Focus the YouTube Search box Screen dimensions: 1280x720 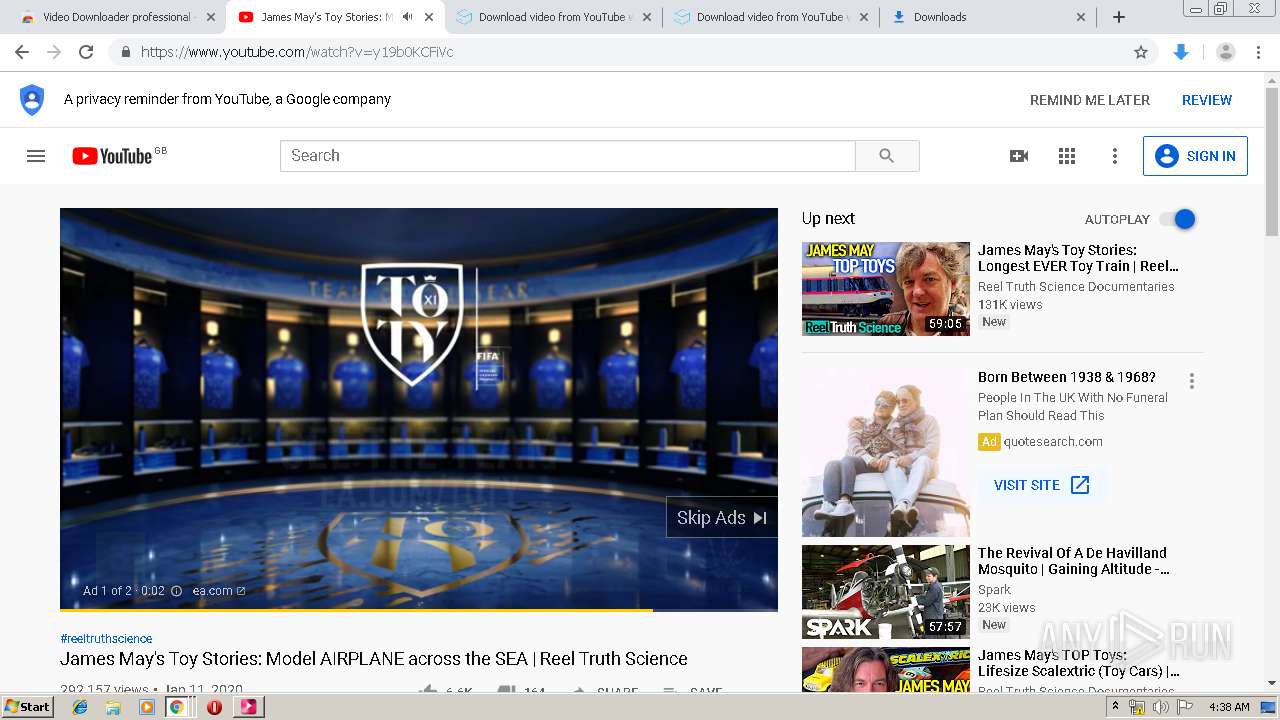click(568, 156)
